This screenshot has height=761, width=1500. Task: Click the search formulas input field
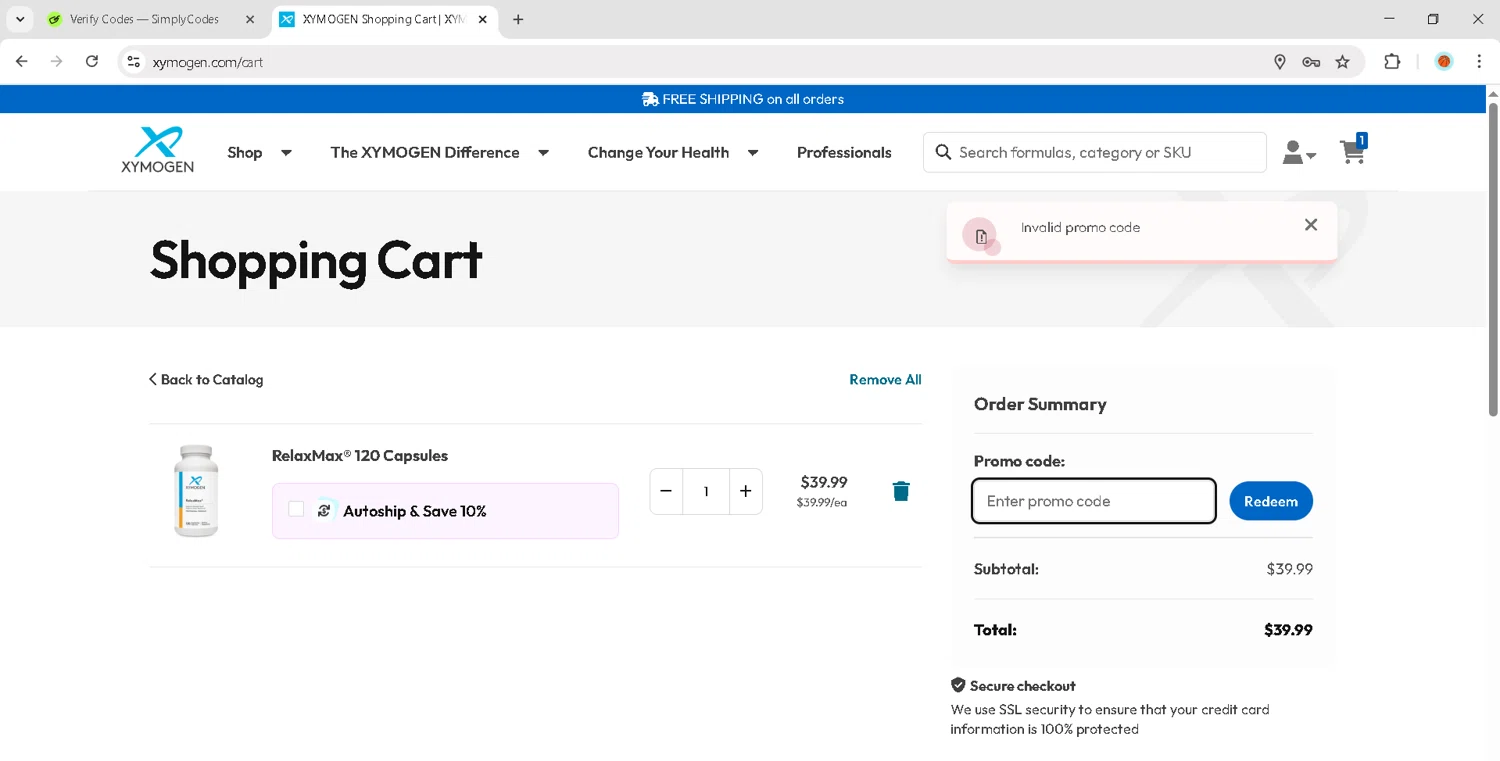(x=1095, y=152)
